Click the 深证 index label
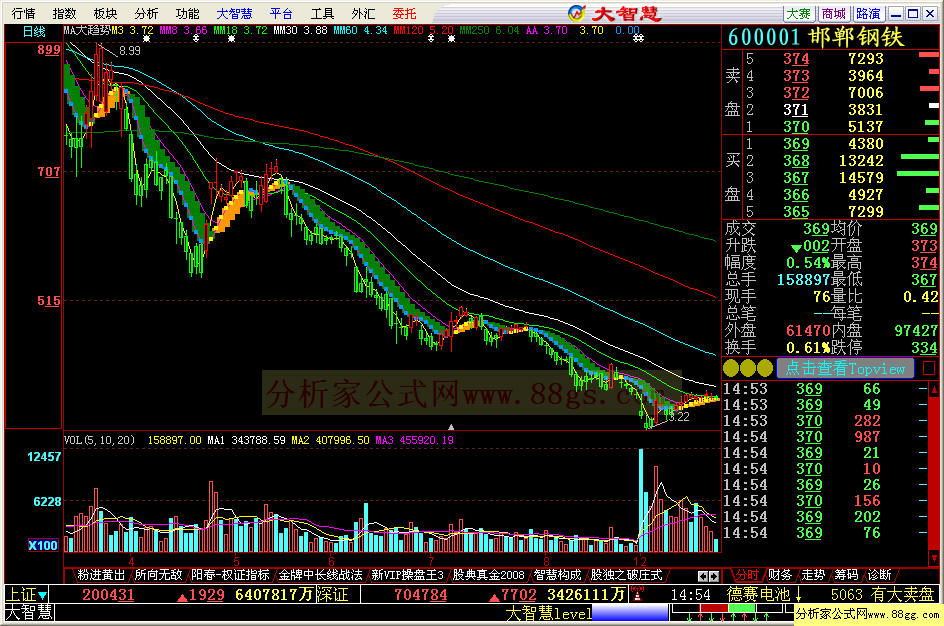The height and width of the screenshot is (626, 944). coord(332,595)
